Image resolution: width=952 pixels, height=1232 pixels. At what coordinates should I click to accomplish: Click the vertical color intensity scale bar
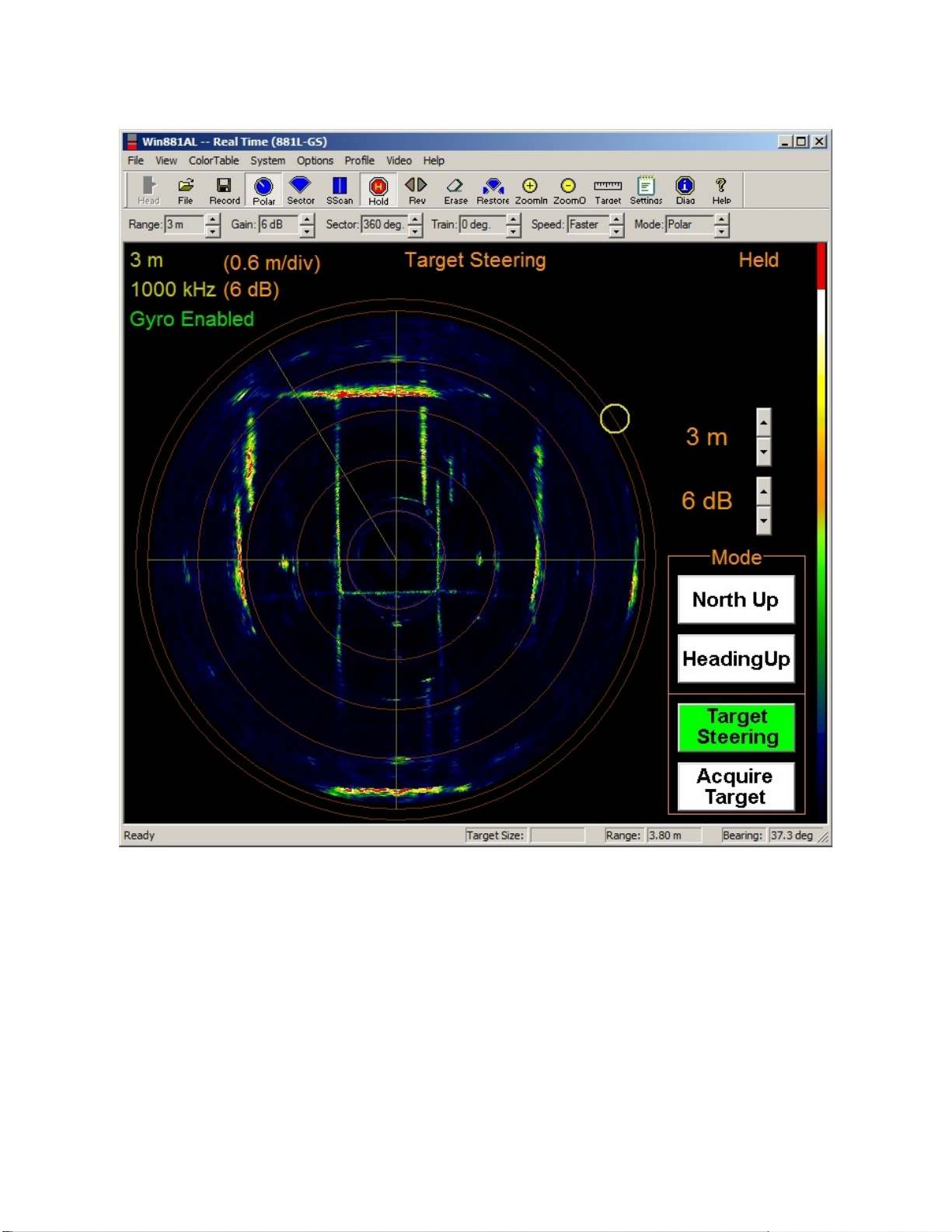point(821,531)
